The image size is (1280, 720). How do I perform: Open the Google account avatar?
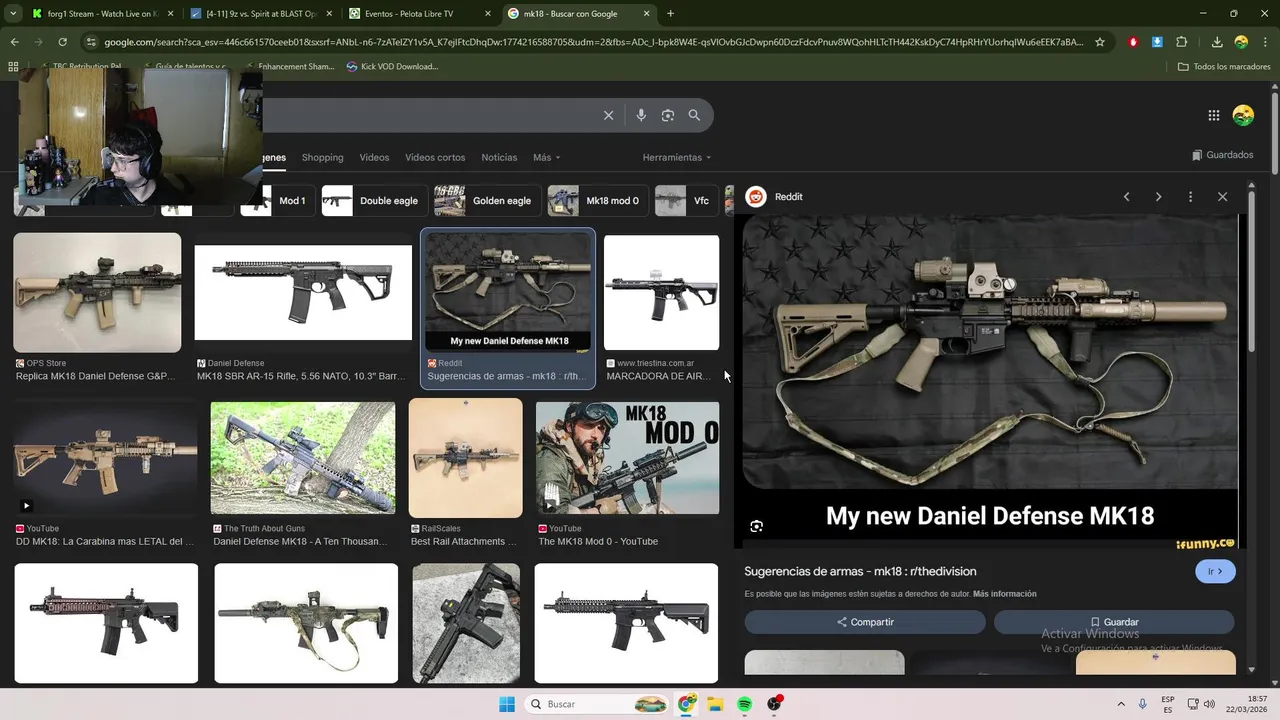(x=1243, y=115)
